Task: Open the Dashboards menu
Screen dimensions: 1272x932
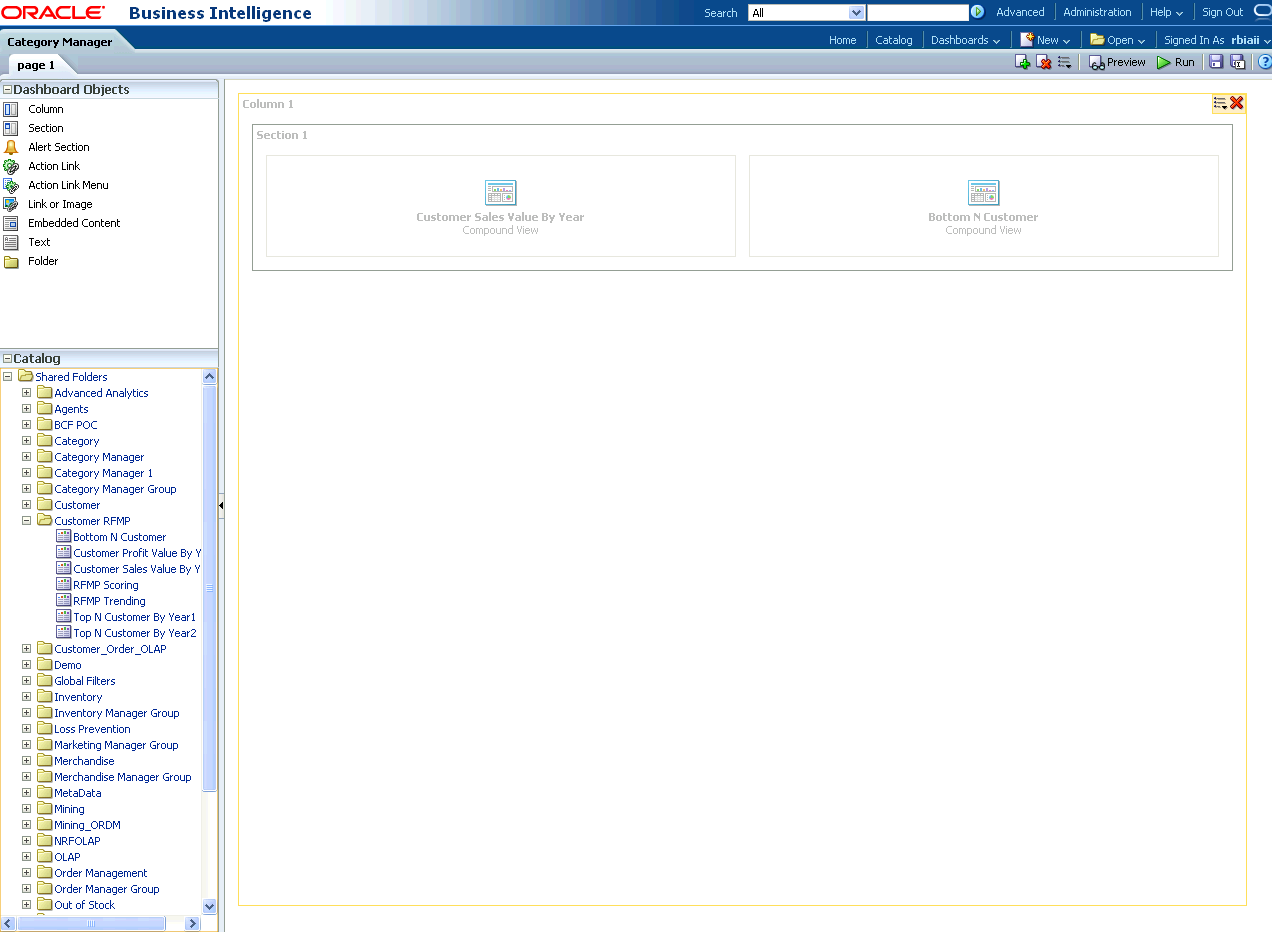Action: [x=965, y=40]
